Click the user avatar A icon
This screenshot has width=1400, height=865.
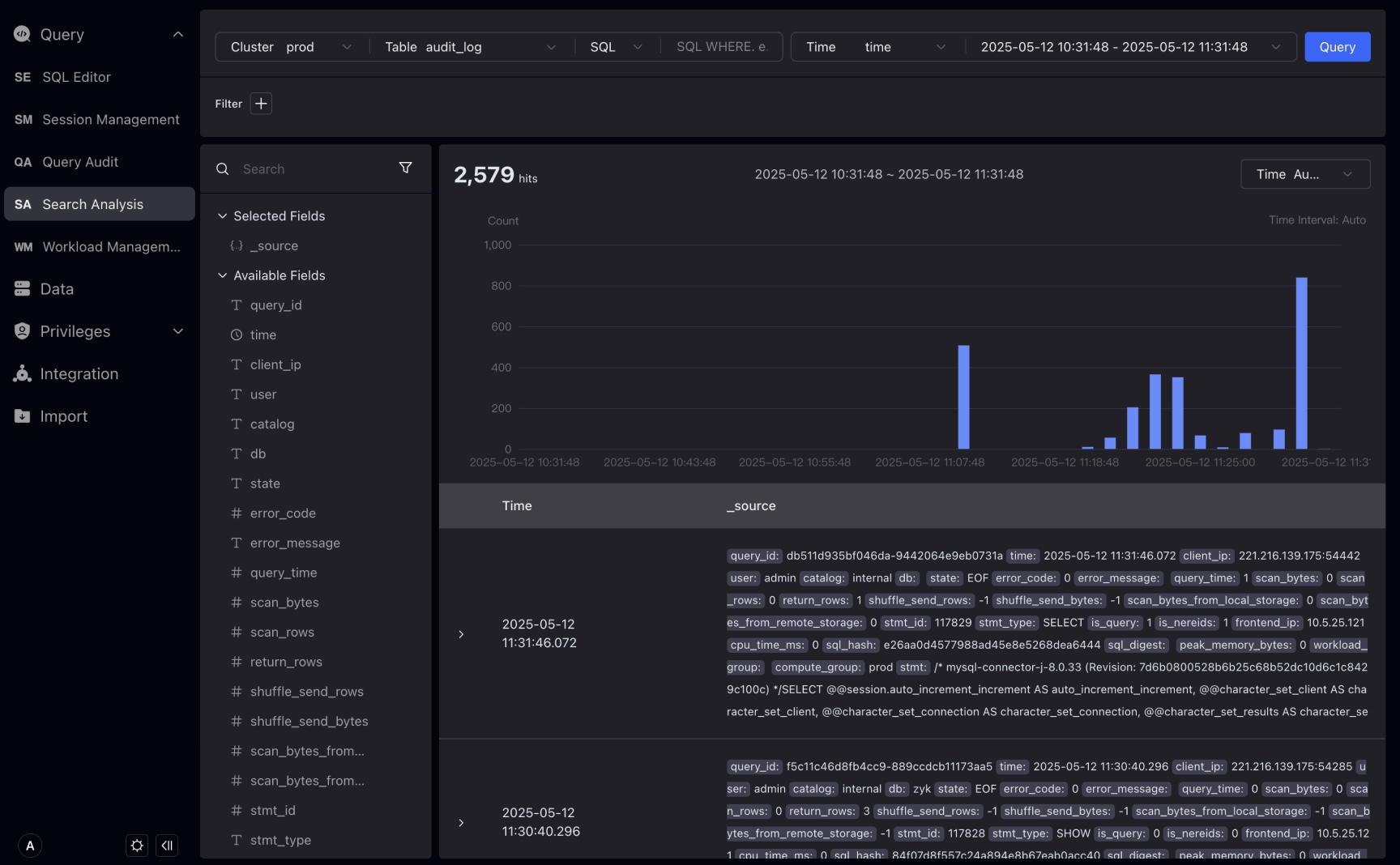[30, 846]
